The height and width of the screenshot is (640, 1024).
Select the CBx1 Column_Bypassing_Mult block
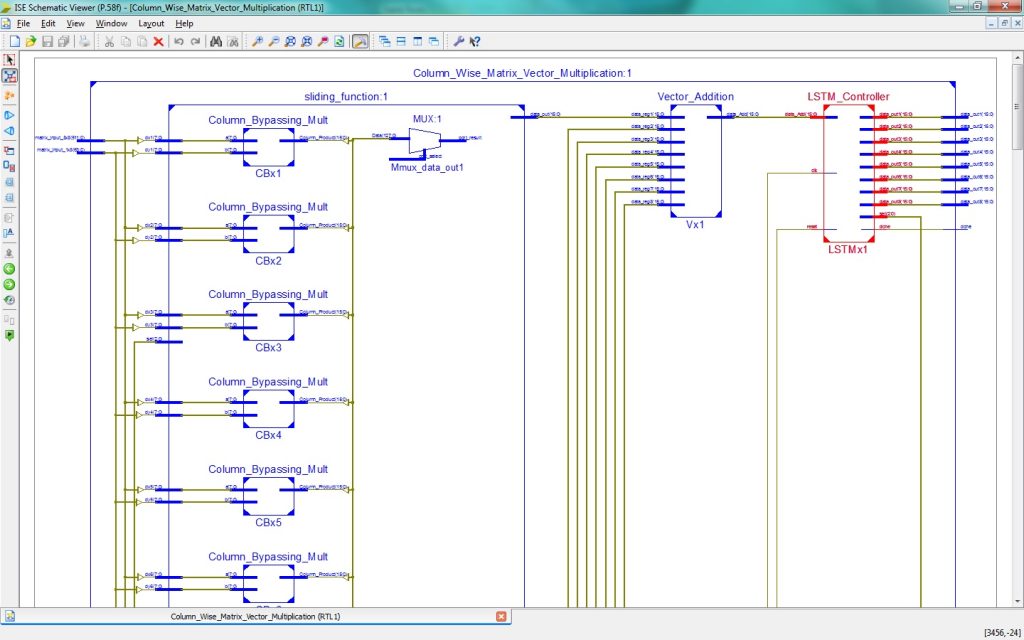[x=268, y=146]
